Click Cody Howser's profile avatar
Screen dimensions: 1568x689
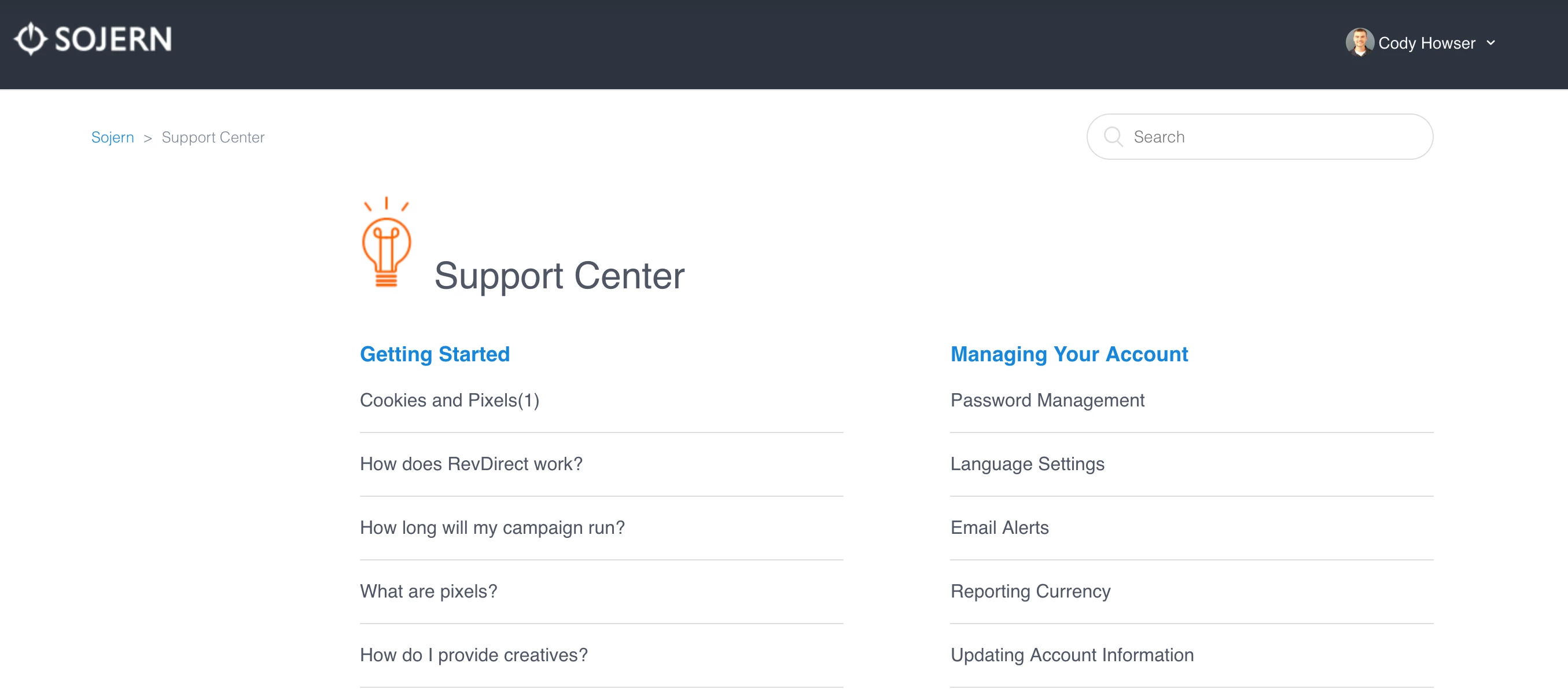coord(1358,43)
